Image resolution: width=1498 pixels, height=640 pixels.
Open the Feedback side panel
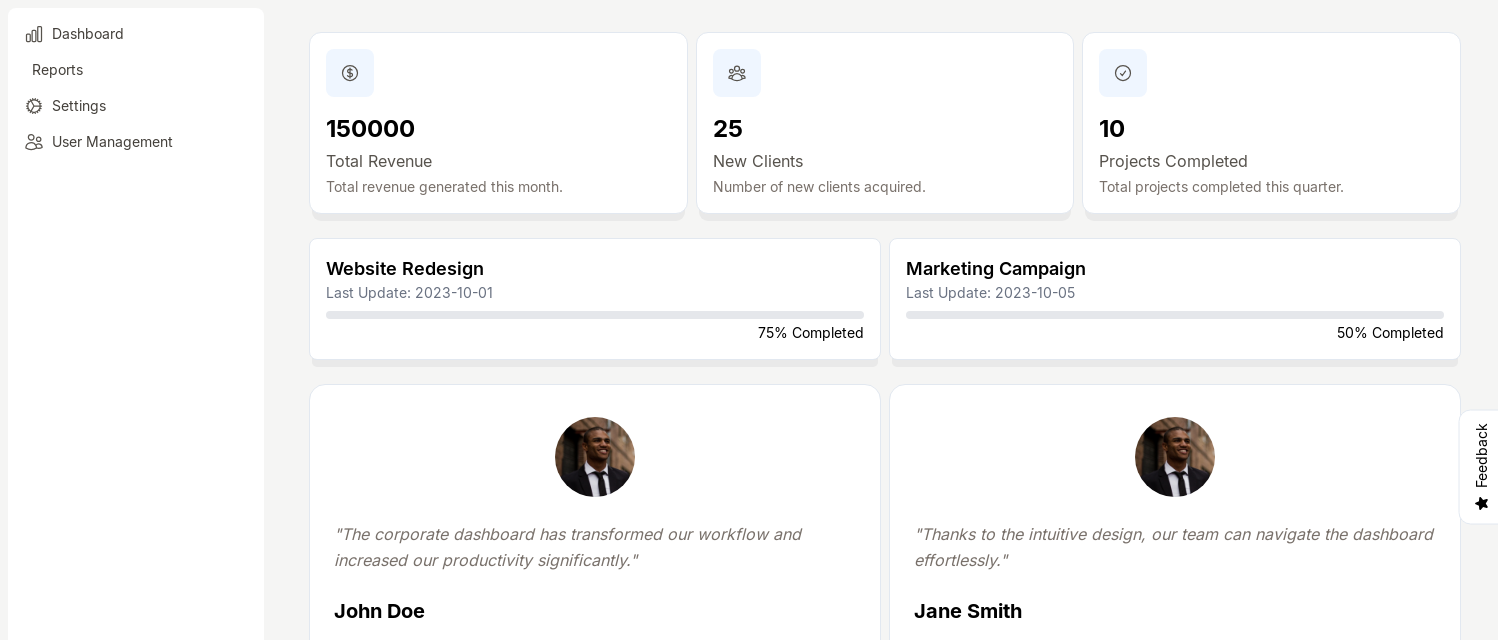(x=1481, y=456)
